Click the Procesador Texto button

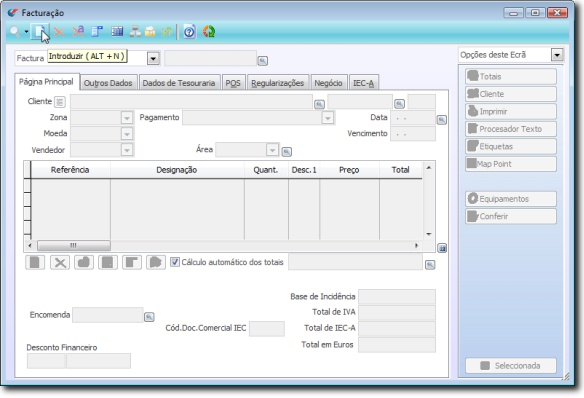coord(511,129)
